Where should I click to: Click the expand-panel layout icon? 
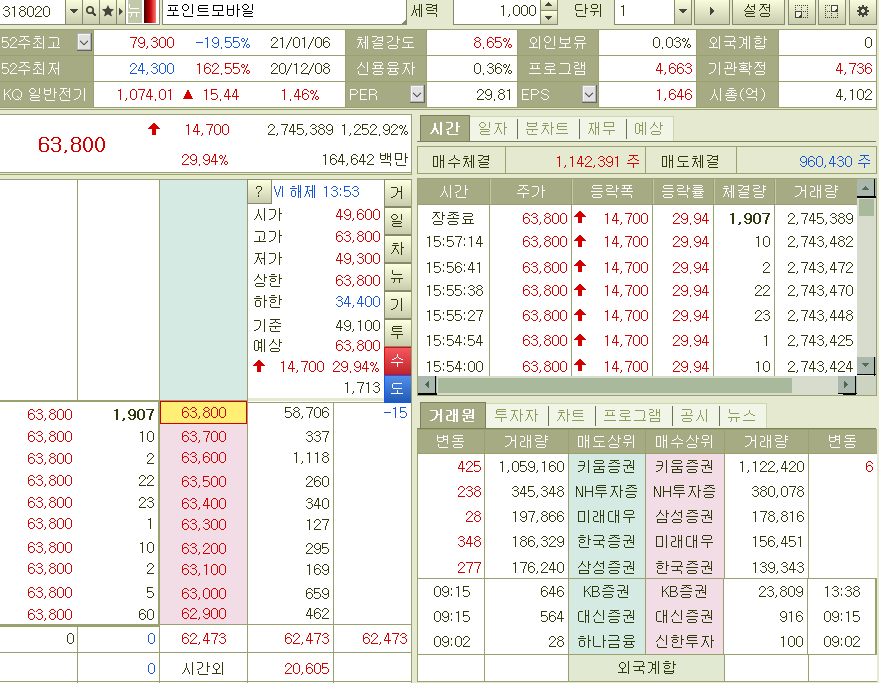831,11
